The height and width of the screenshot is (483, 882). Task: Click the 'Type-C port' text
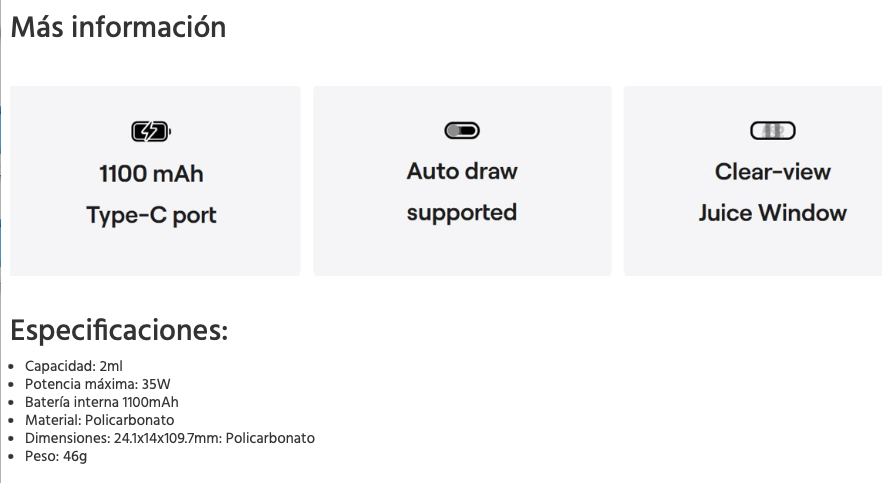tap(151, 215)
